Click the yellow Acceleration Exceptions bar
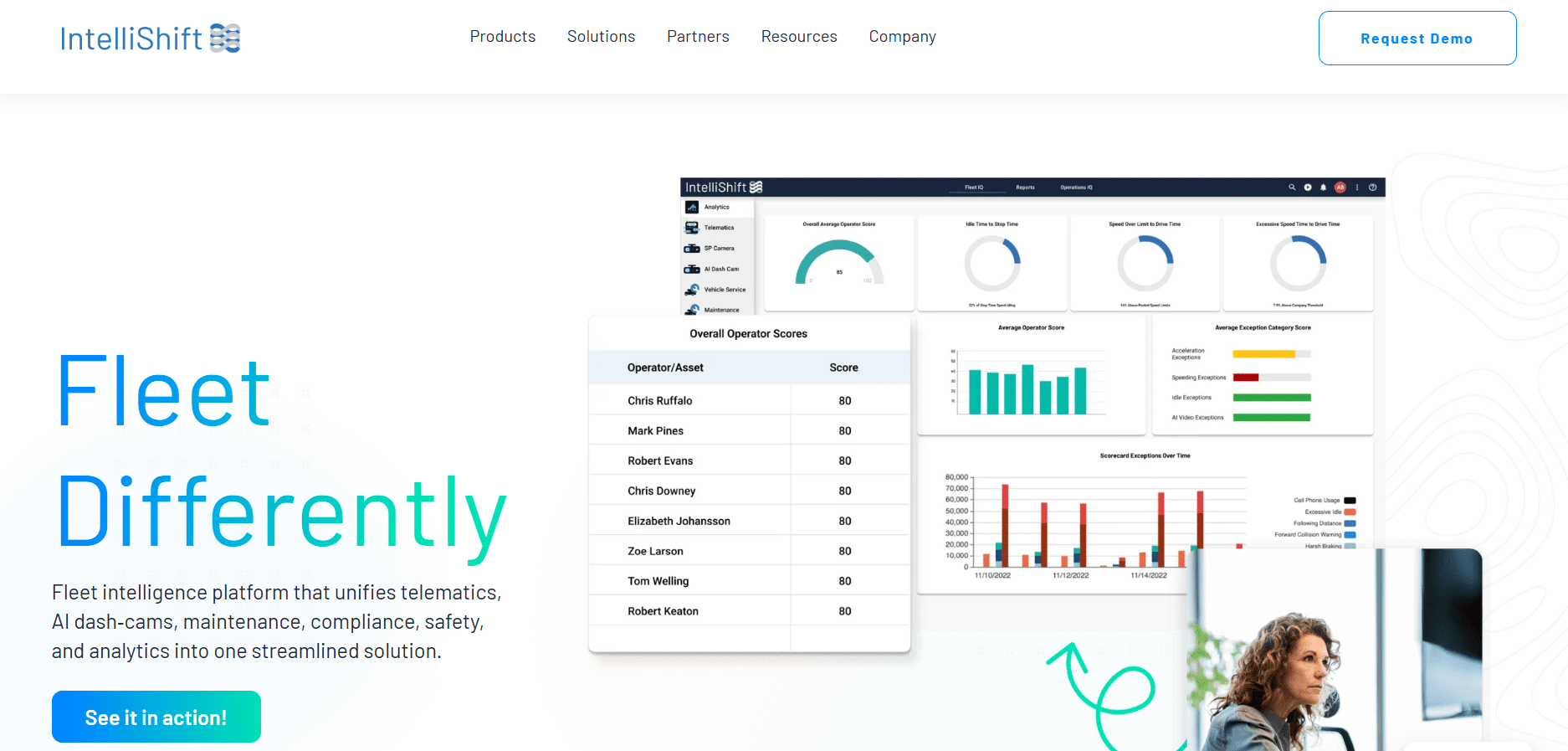The image size is (1568, 751). click(1264, 354)
